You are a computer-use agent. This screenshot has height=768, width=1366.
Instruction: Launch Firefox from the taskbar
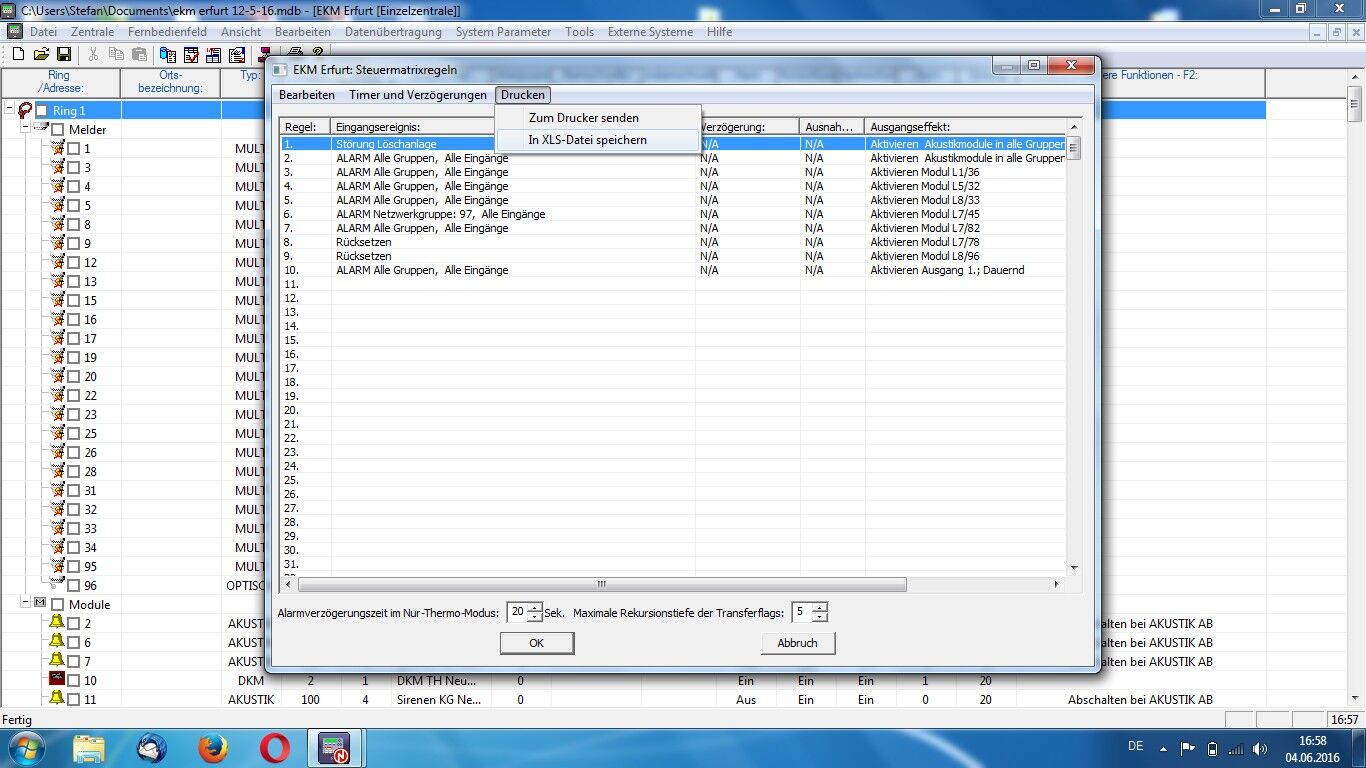point(212,748)
